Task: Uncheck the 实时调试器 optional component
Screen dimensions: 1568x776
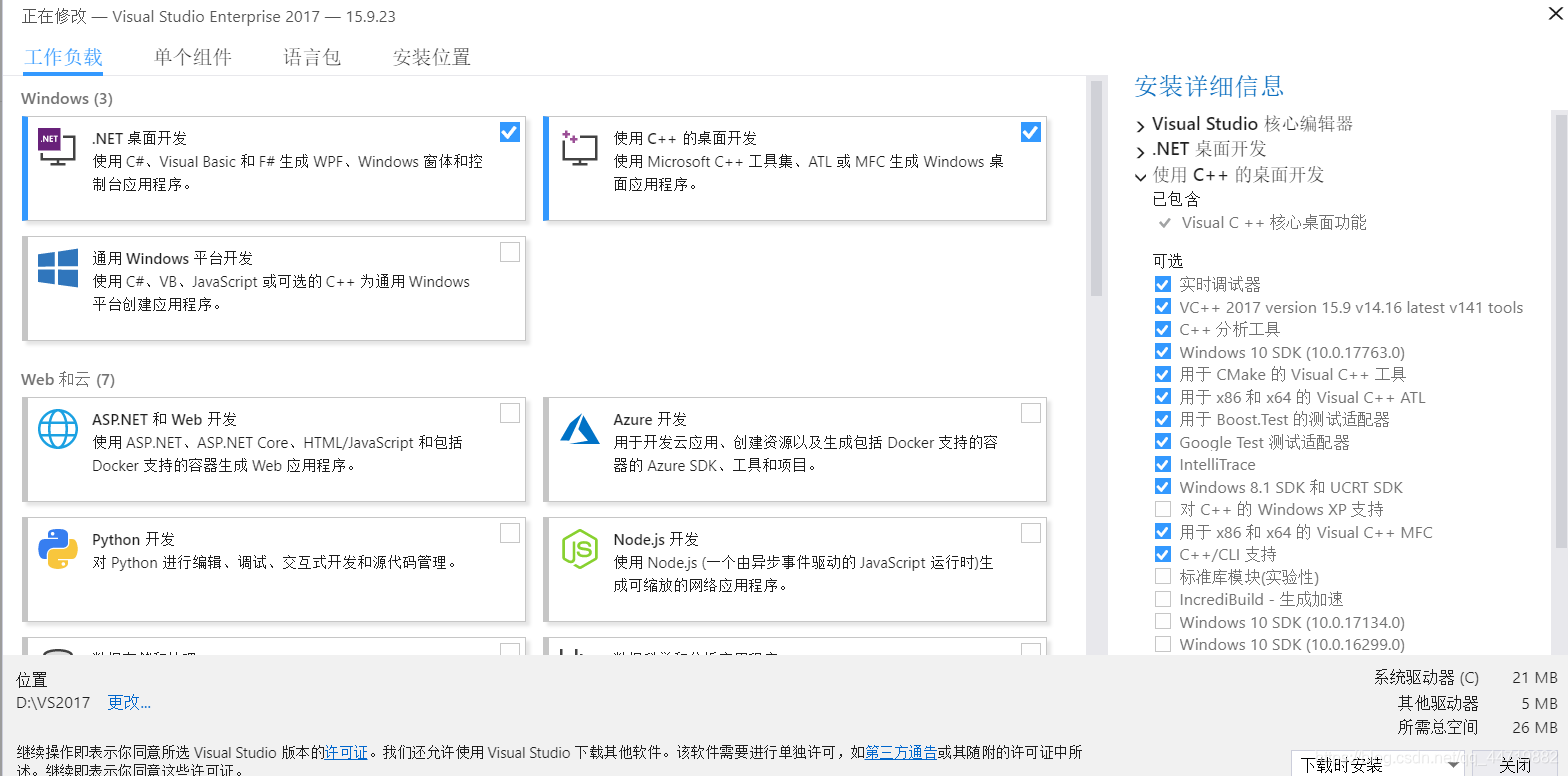Action: [1162, 285]
